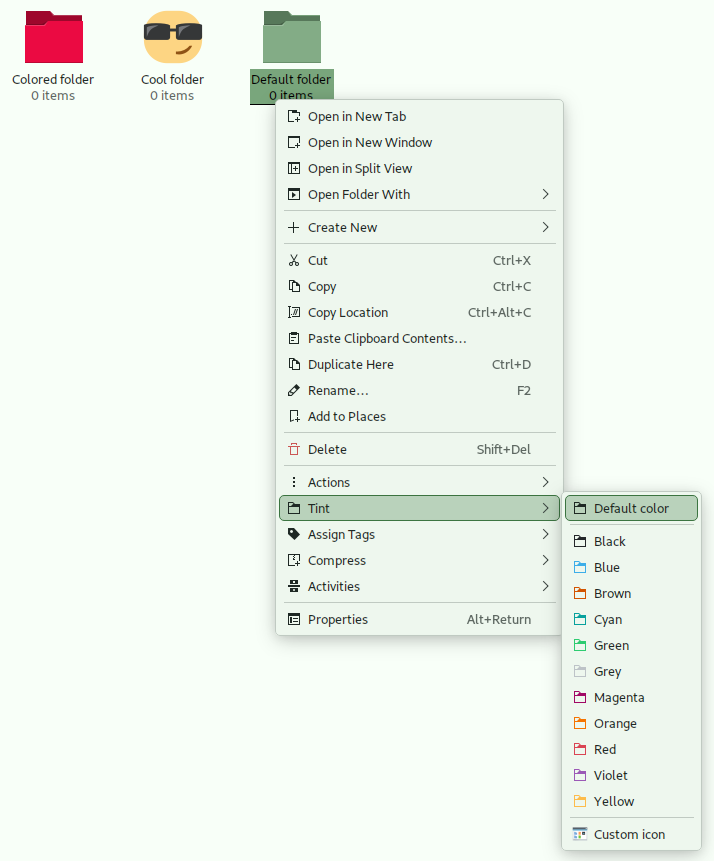Pick the Orange tint option

coord(632,723)
